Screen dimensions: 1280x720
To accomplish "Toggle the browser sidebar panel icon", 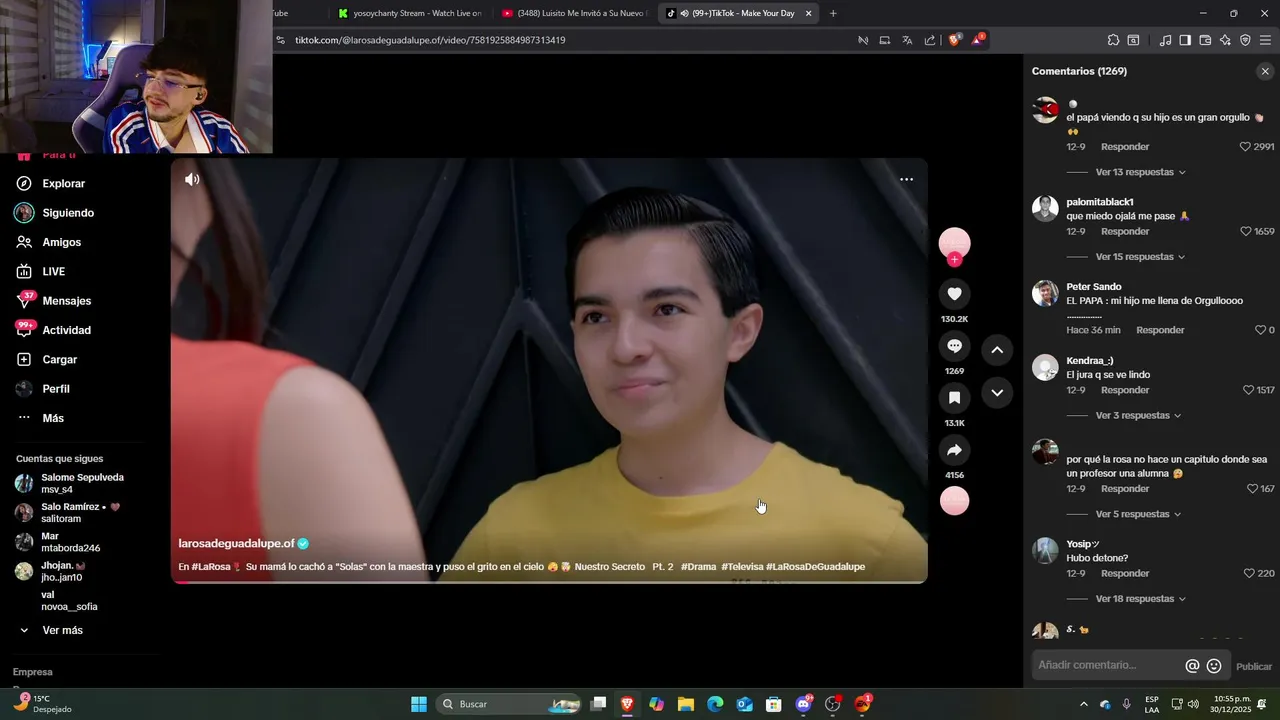I will 1185,40.
